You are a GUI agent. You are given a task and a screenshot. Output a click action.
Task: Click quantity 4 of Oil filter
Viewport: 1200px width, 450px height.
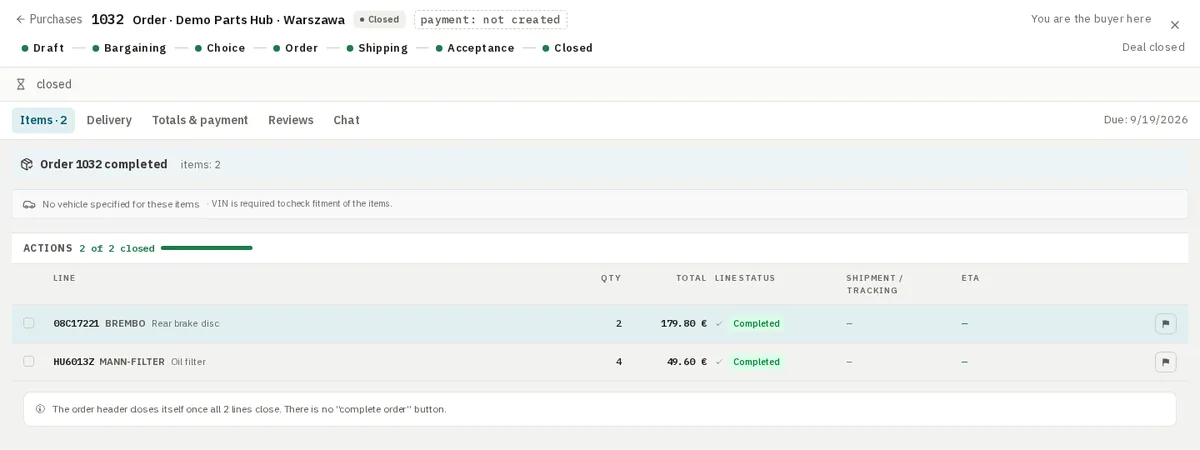pyautogui.click(x=619, y=362)
